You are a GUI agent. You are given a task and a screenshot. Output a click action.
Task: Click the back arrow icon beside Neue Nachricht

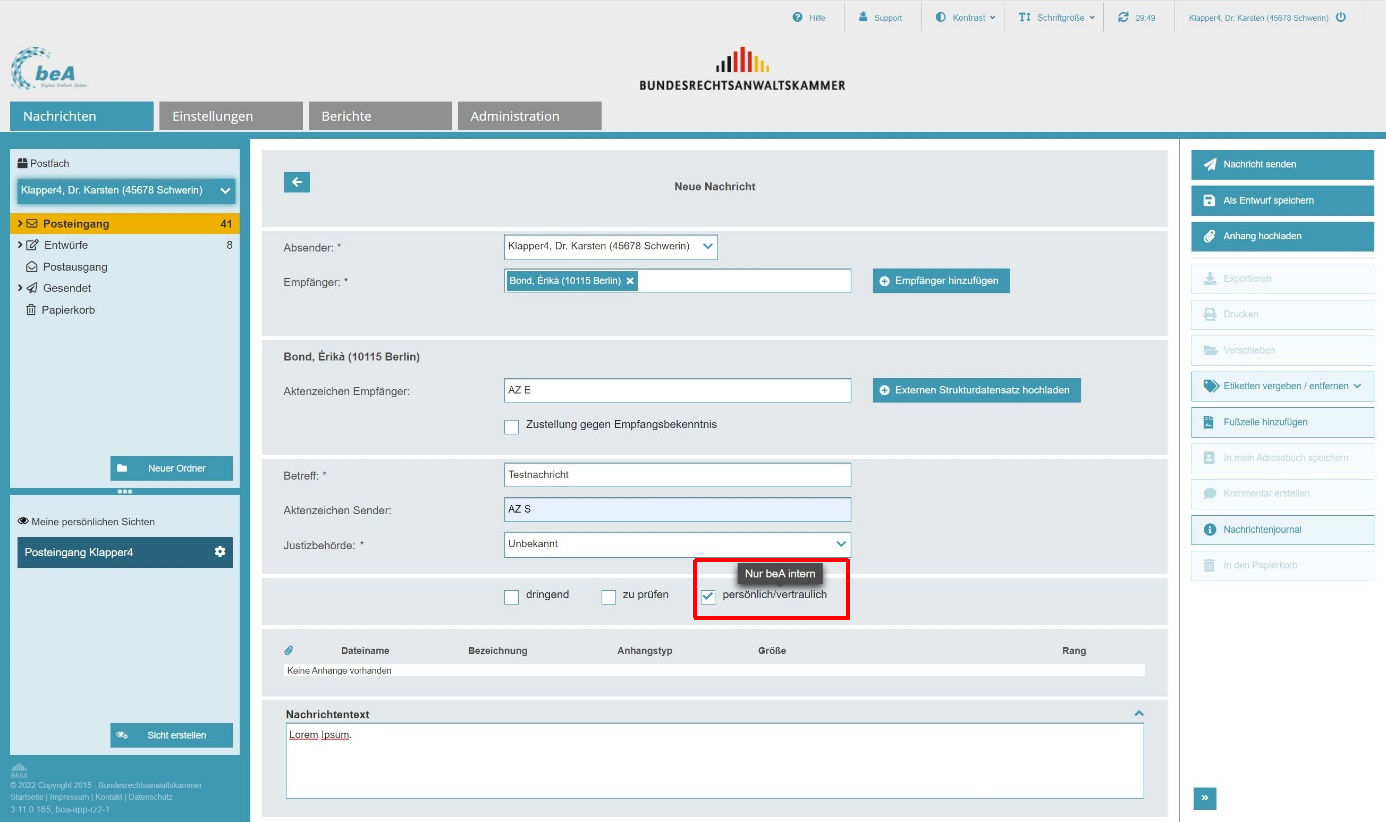coord(297,182)
